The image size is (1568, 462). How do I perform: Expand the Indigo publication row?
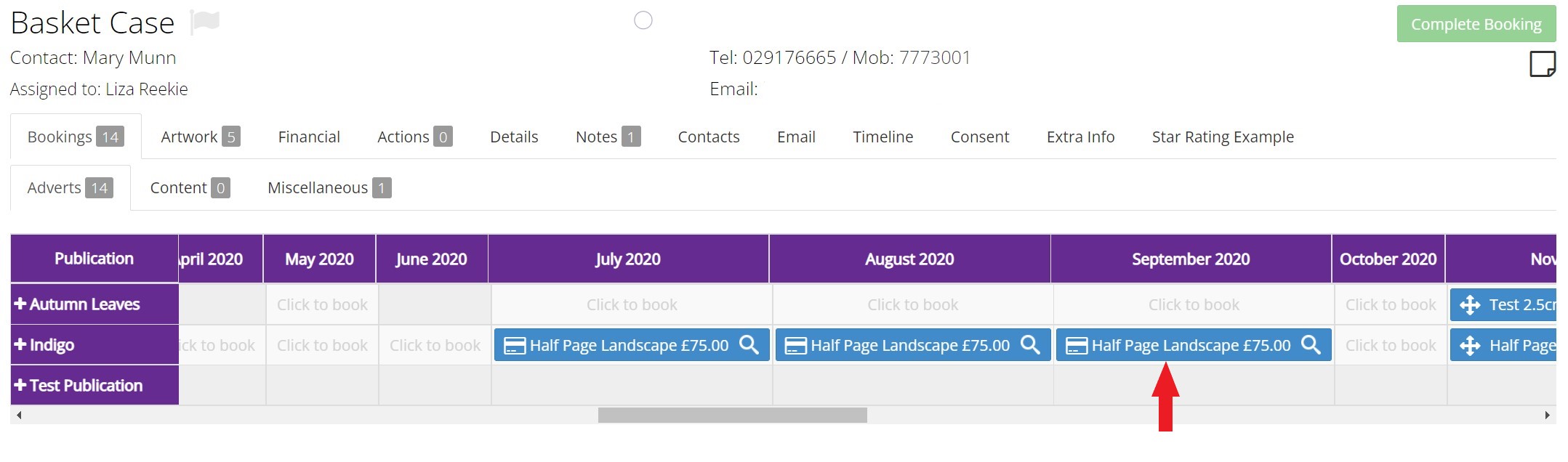point(20,345)
